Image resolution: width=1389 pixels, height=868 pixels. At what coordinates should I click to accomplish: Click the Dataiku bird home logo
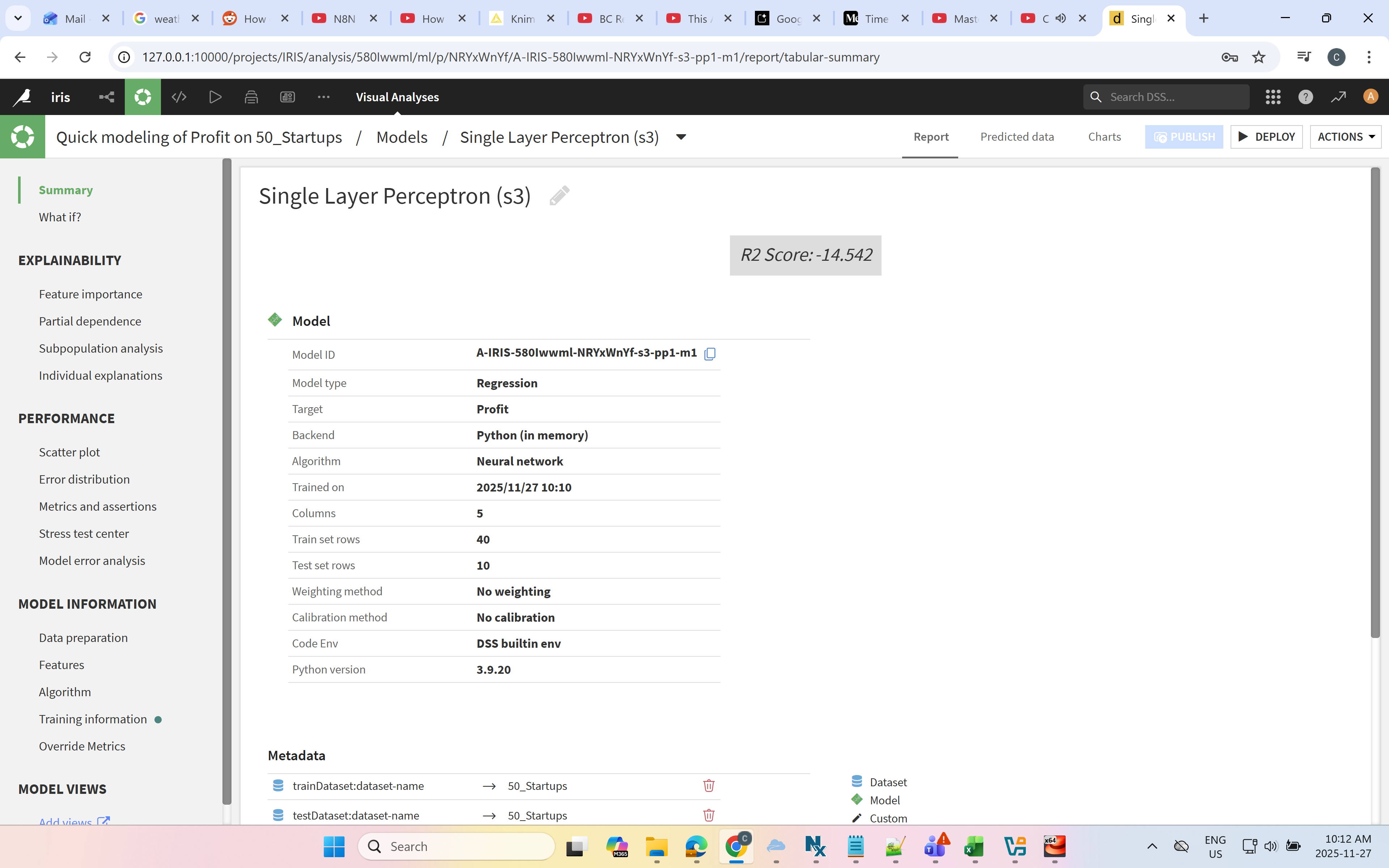click(22, 97)
